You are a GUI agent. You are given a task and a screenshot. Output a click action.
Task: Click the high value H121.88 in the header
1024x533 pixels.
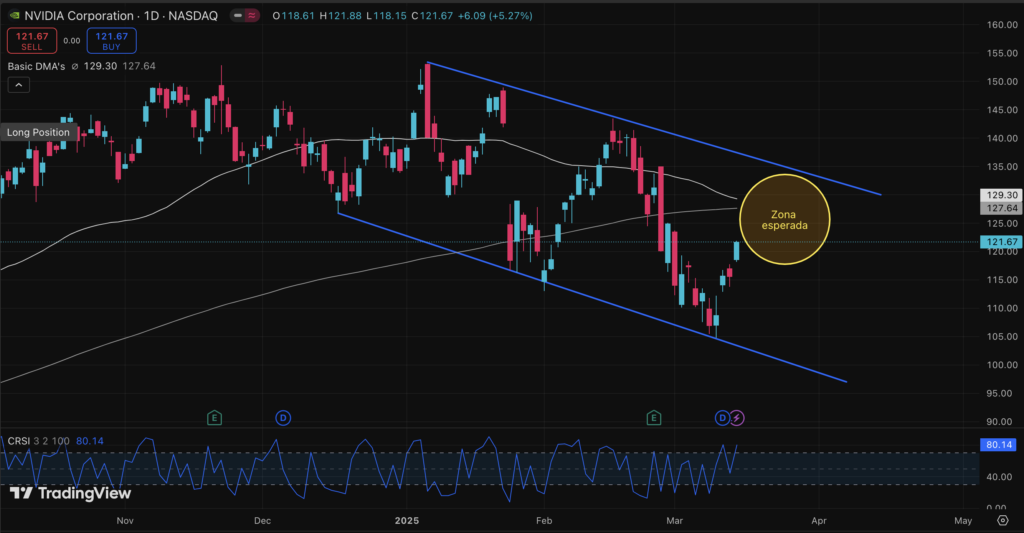pos(340,16)
